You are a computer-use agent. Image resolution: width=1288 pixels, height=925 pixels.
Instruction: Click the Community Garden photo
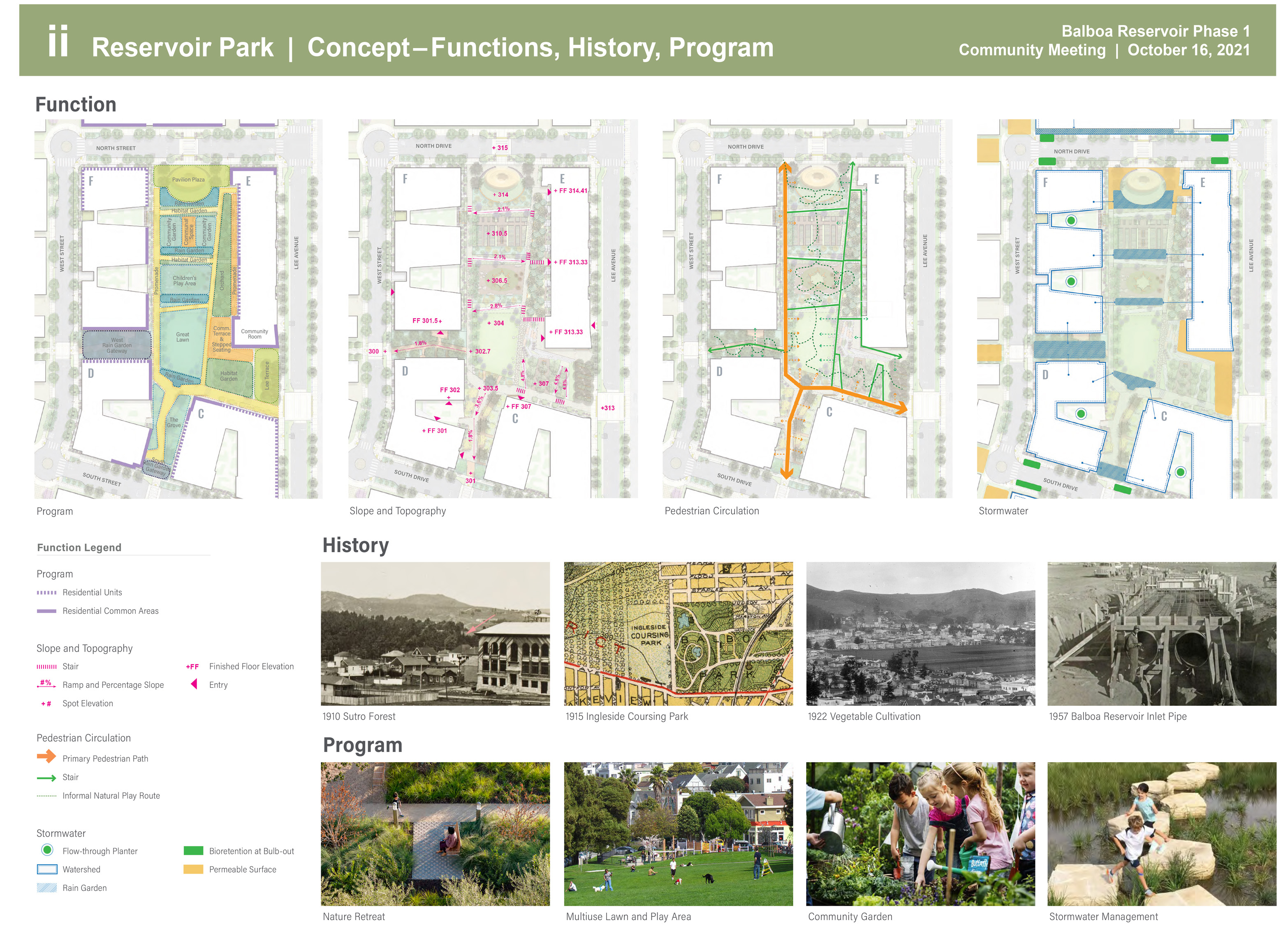click(x=920, y=833)
